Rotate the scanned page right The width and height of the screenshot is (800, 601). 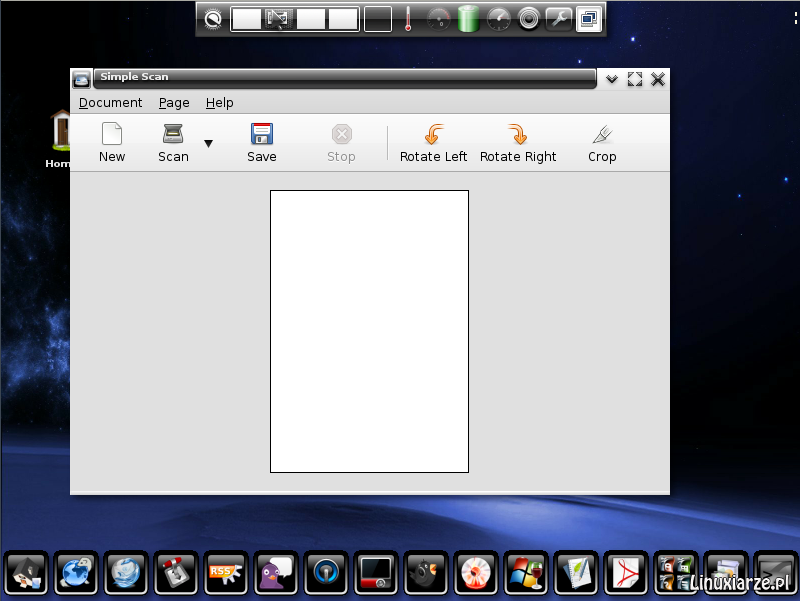pos(518,141)
